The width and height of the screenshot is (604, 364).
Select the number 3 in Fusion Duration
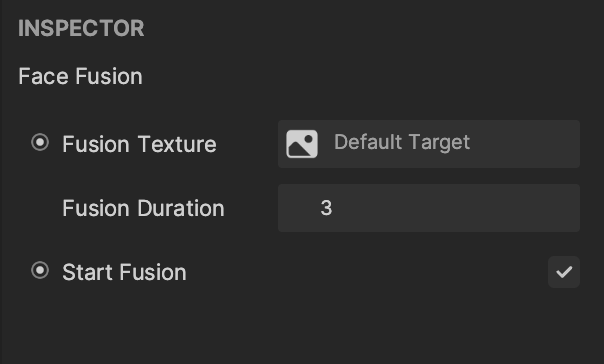point(326,208)
